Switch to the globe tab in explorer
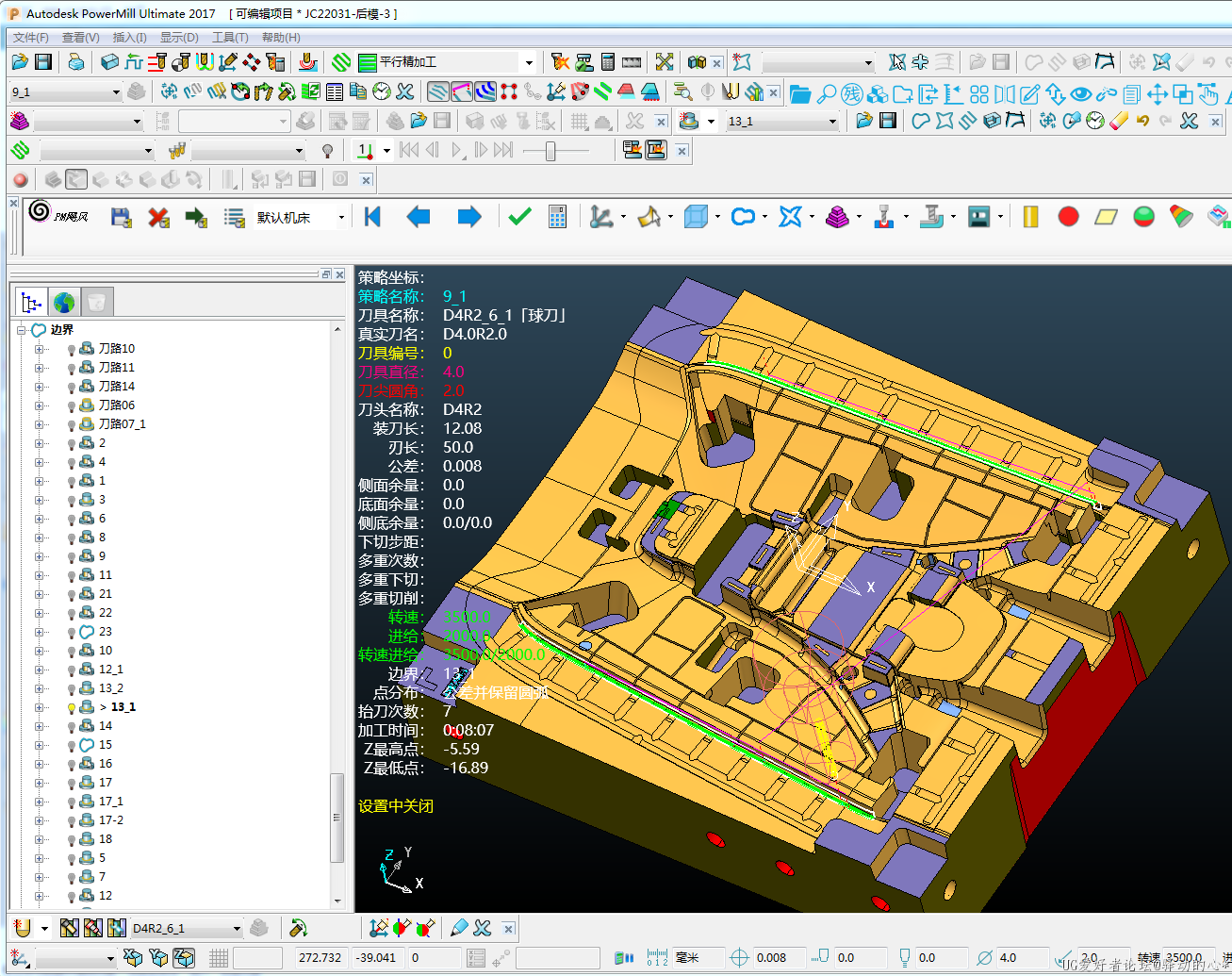 pyautogui.click(x=64, y=302)
